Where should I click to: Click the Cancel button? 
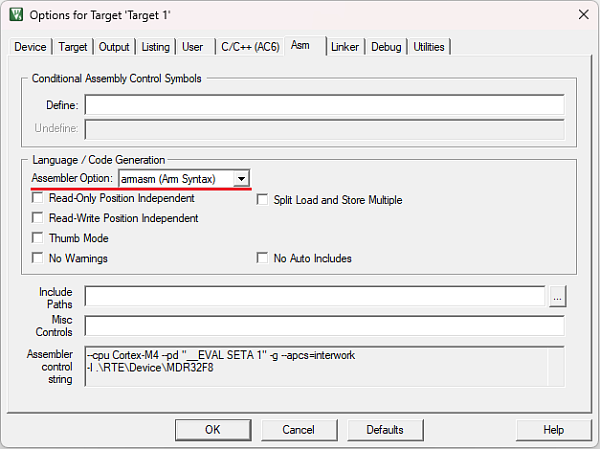click(x=298, y=430)
